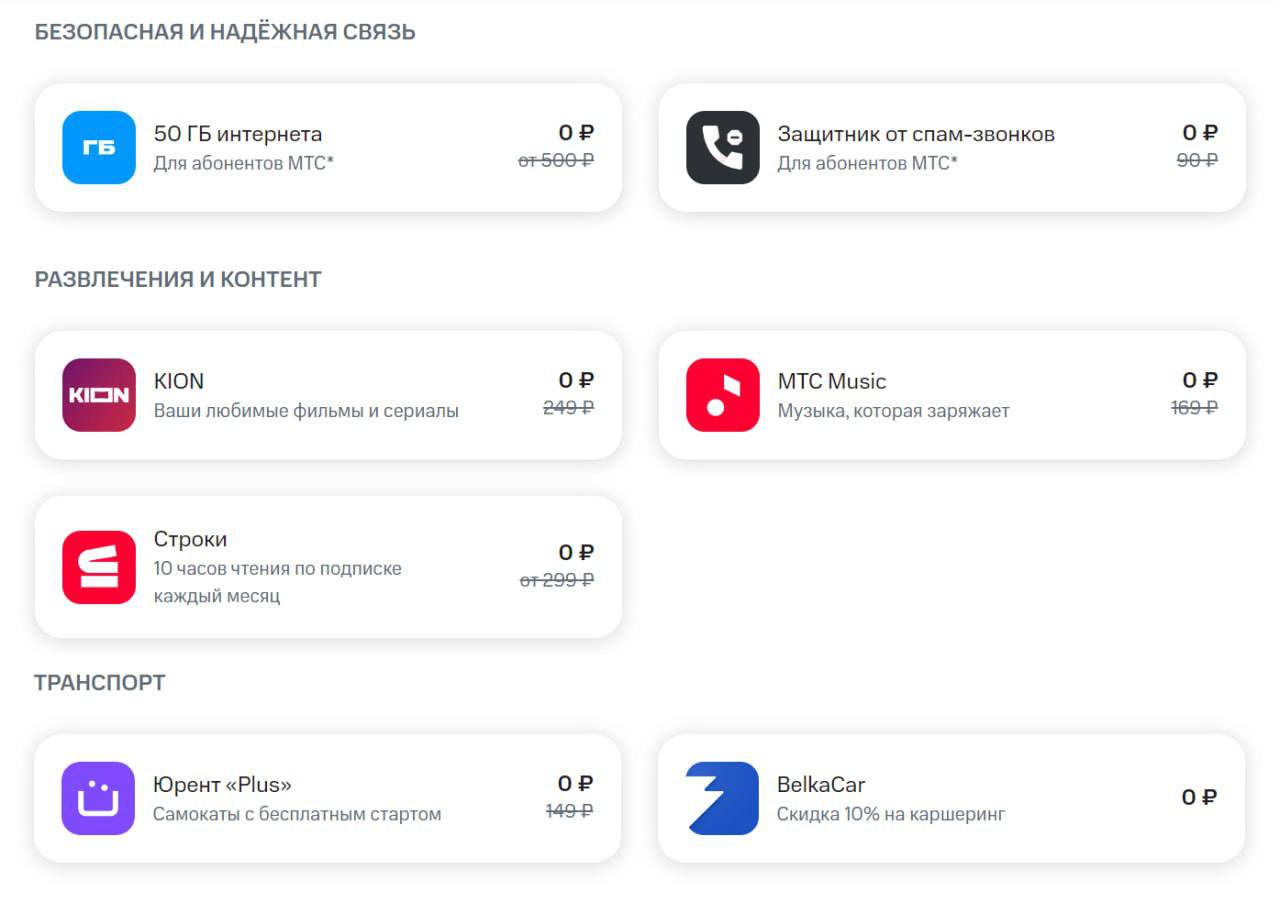Click the 0 ₽ price for KION

point(576,380)
